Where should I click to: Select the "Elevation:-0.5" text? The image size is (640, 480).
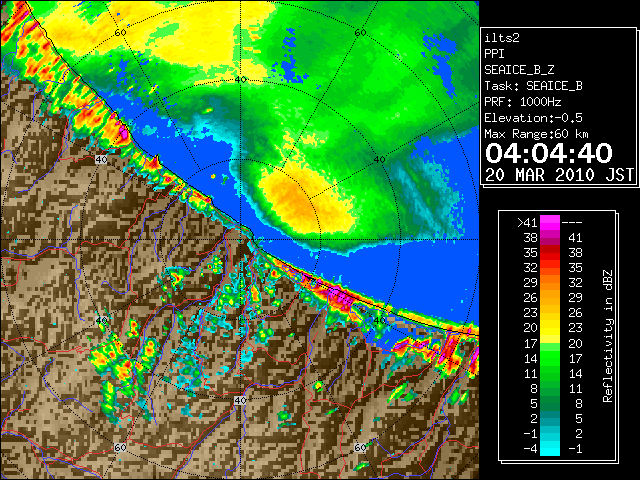pos(533,118)
